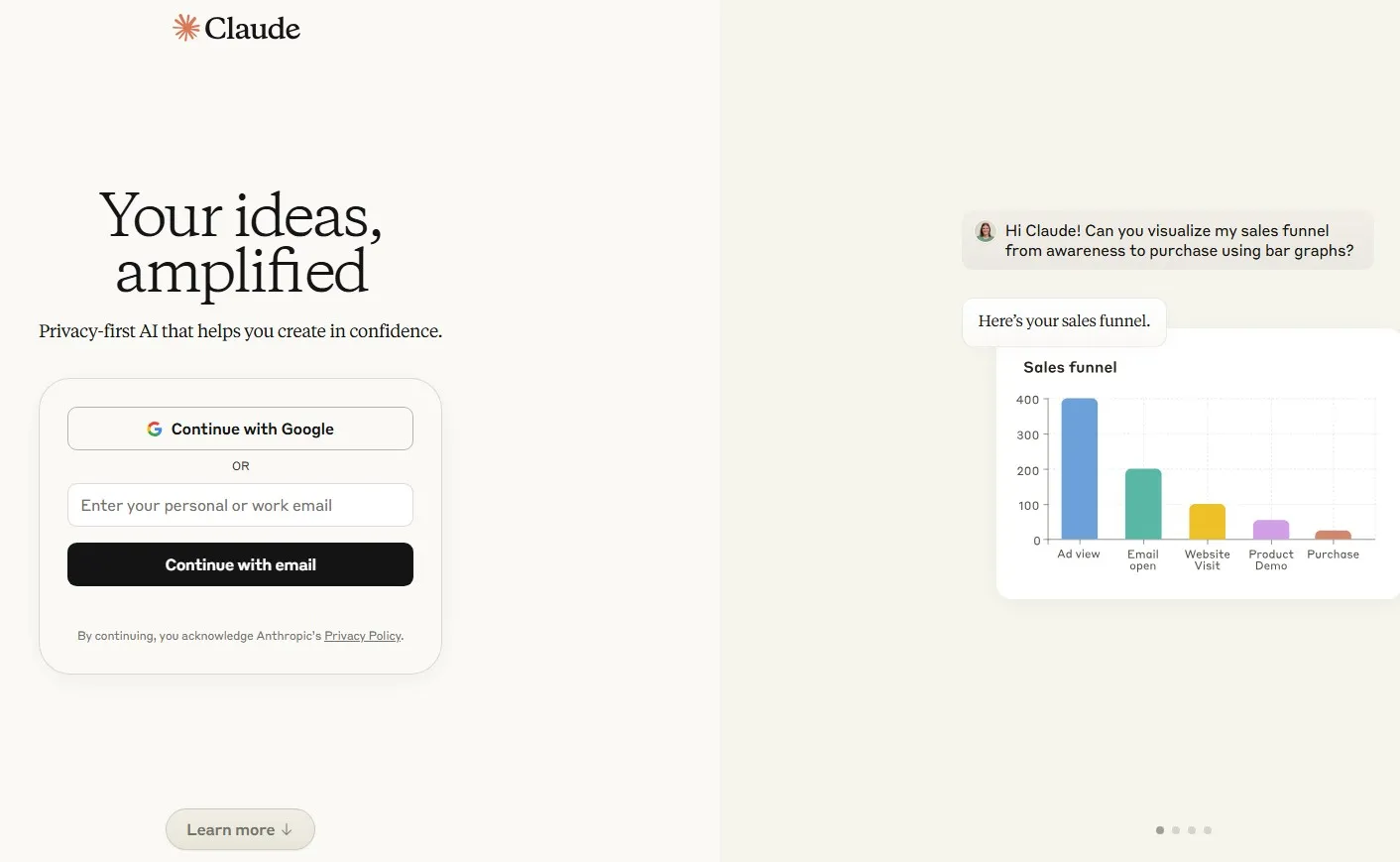Click the green Email open bar
Viewport: 1400px width, 862px height.
click(x=1143, y=504)
